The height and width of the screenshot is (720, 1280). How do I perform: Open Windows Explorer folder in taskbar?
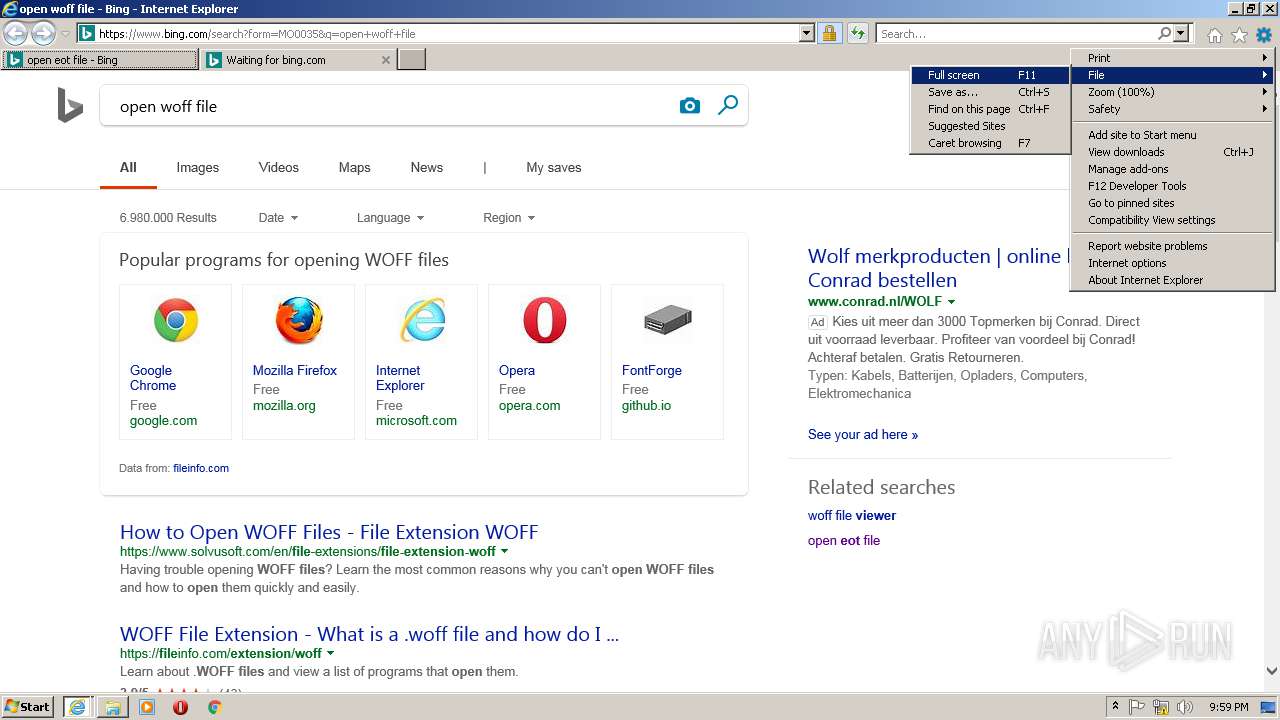tap(113, 707)
